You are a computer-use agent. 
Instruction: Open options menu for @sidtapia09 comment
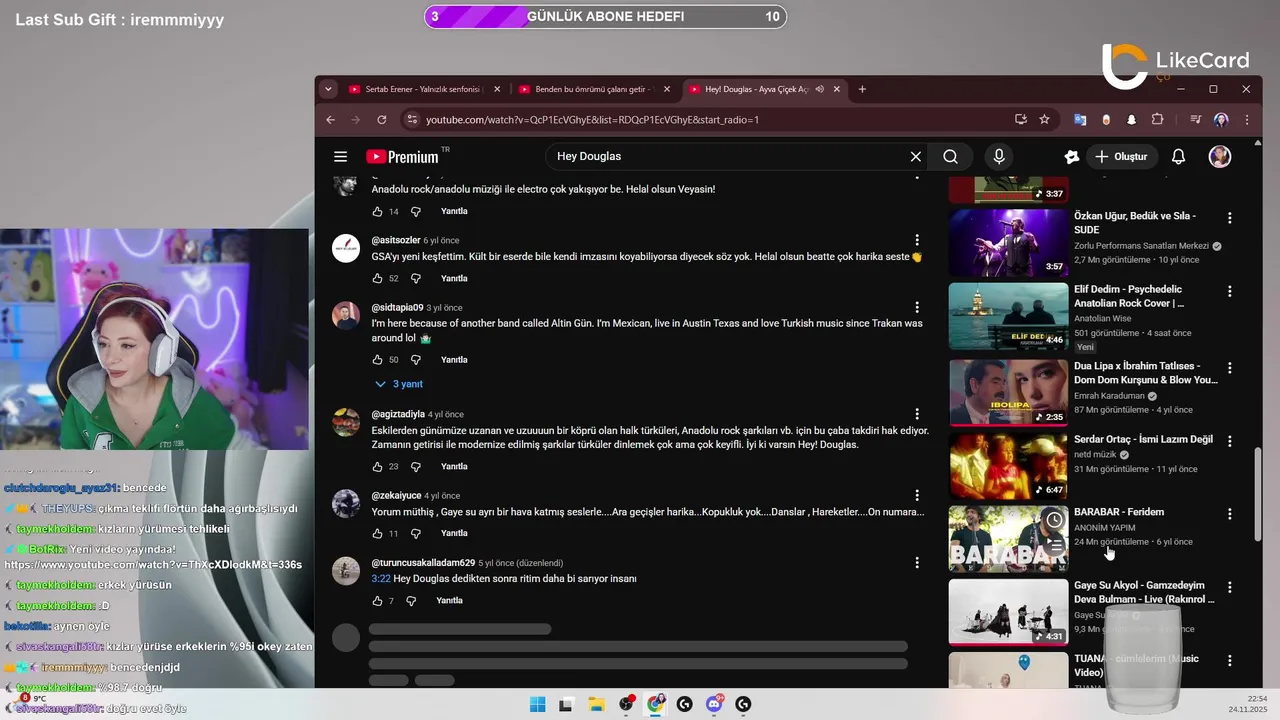[x=916, y=307]
